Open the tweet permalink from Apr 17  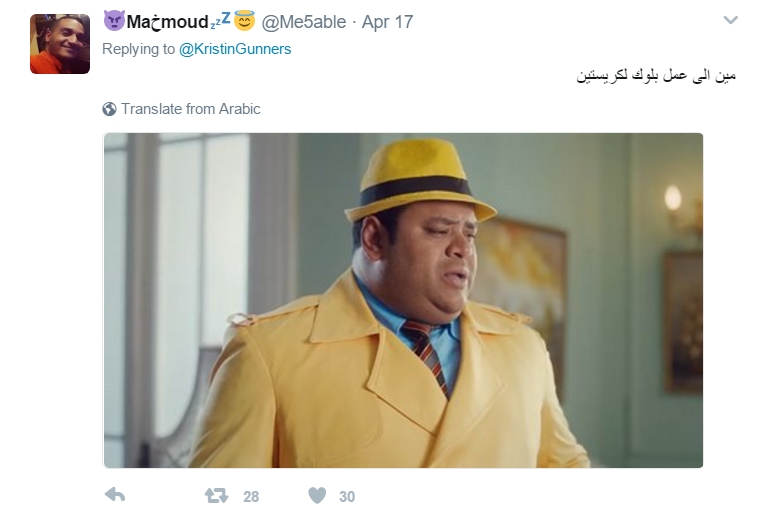(x=387, y=22)
